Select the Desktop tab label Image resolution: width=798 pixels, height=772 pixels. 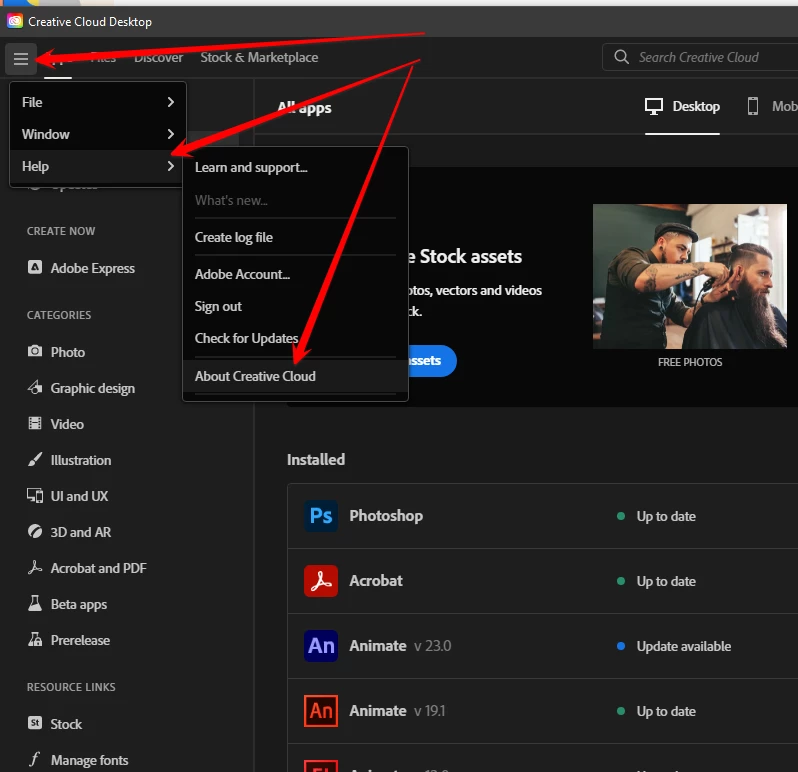tap(696, 106)
